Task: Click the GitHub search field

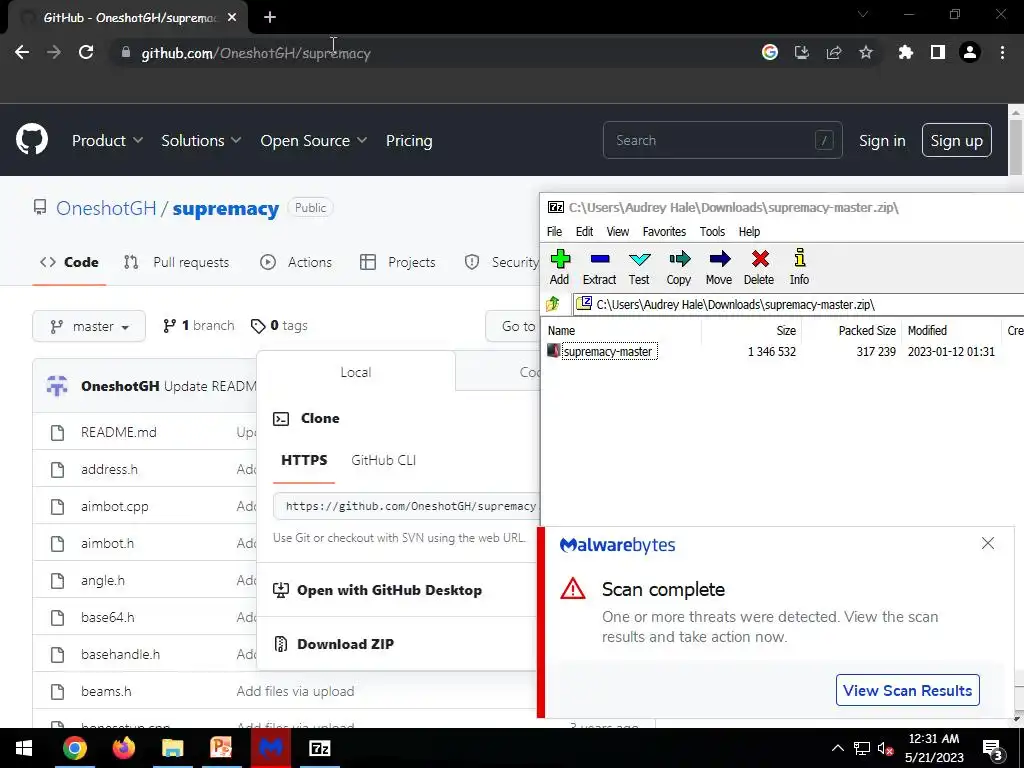Action: click(x=722, y=140)
